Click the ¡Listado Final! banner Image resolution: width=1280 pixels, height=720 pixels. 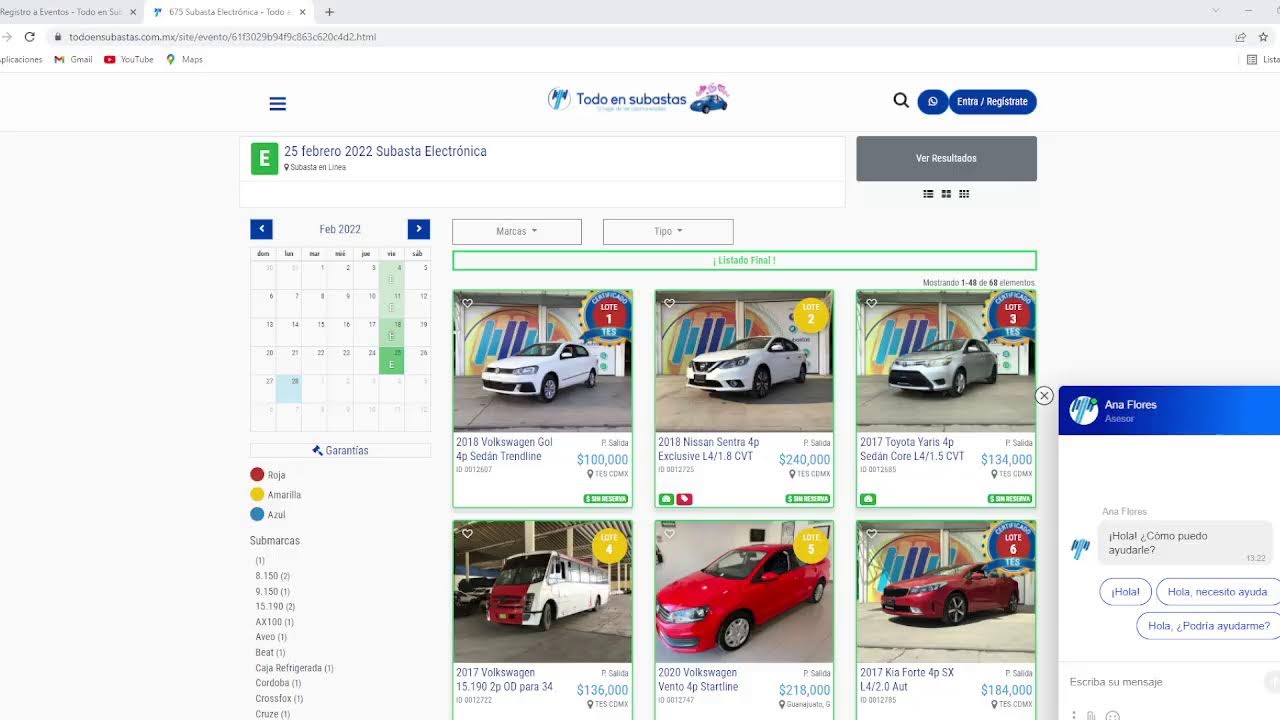[744, 261]
